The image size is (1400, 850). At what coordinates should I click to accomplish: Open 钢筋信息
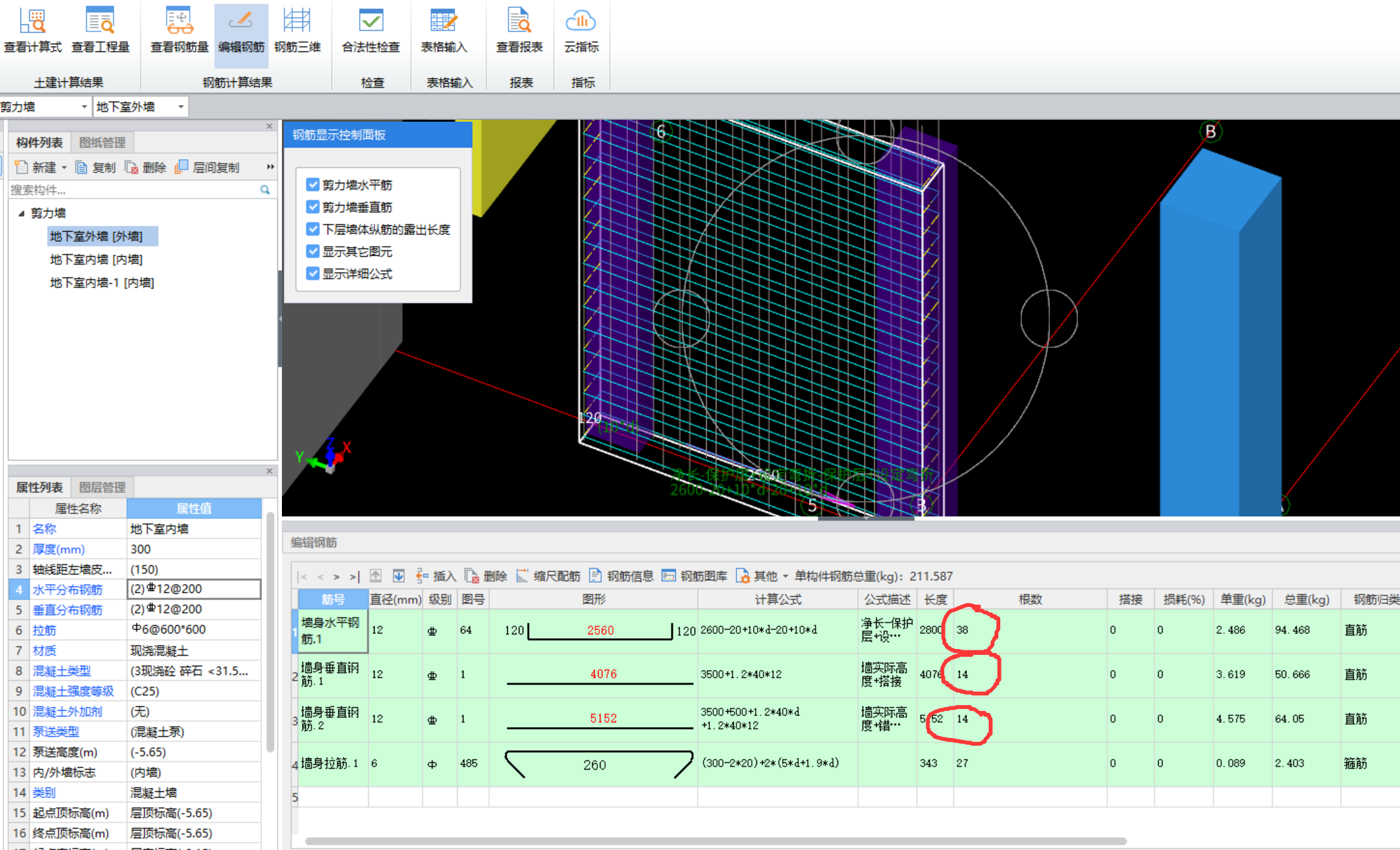[621, 576]
